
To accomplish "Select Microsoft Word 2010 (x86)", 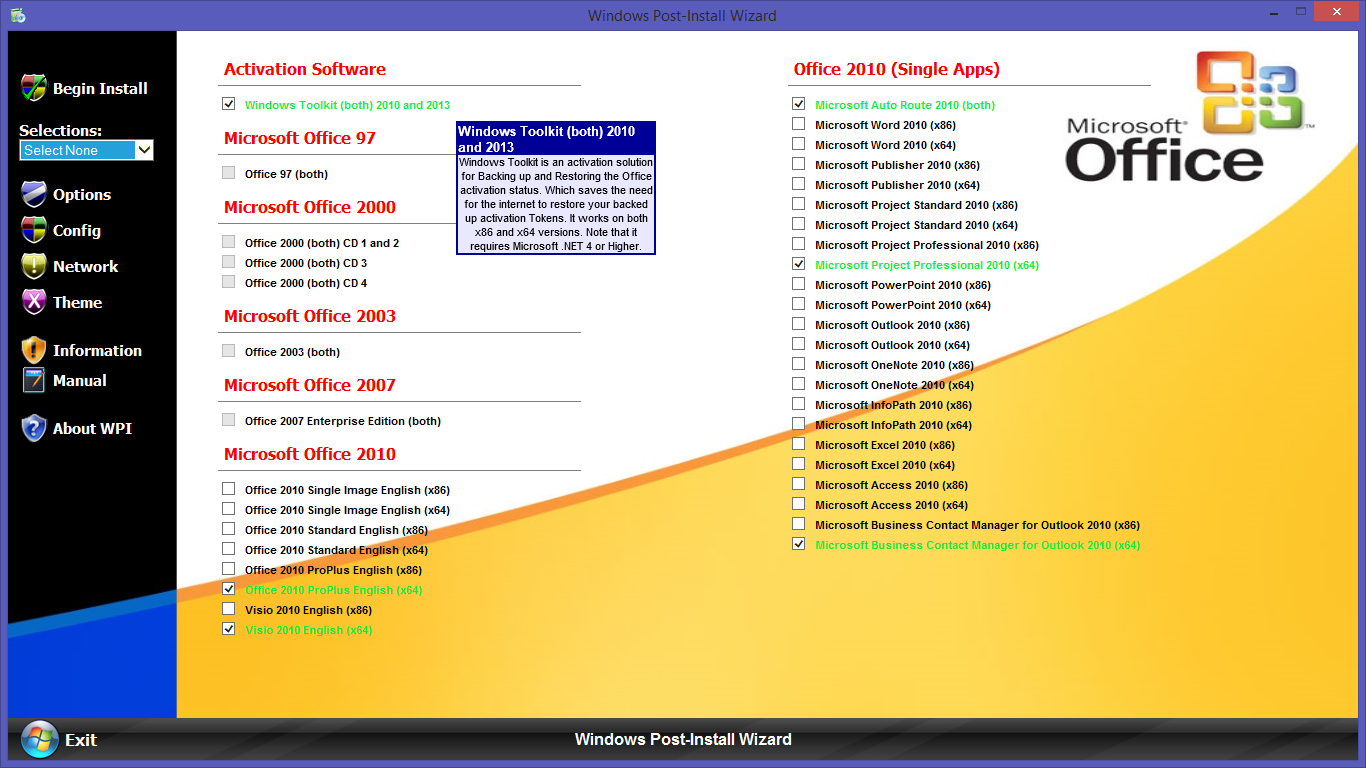I will [798, 124].
